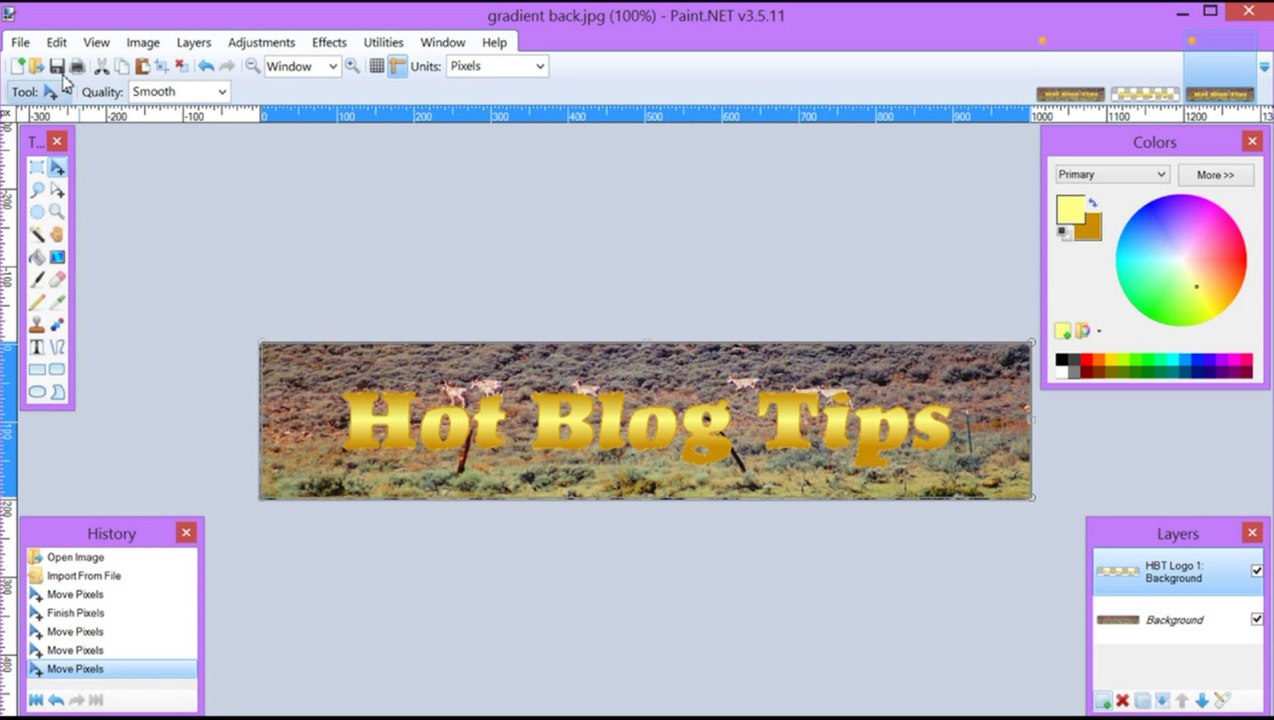Screen dimensions: 1274x720
Task: Close the History panel
Action: pos(186,533)
